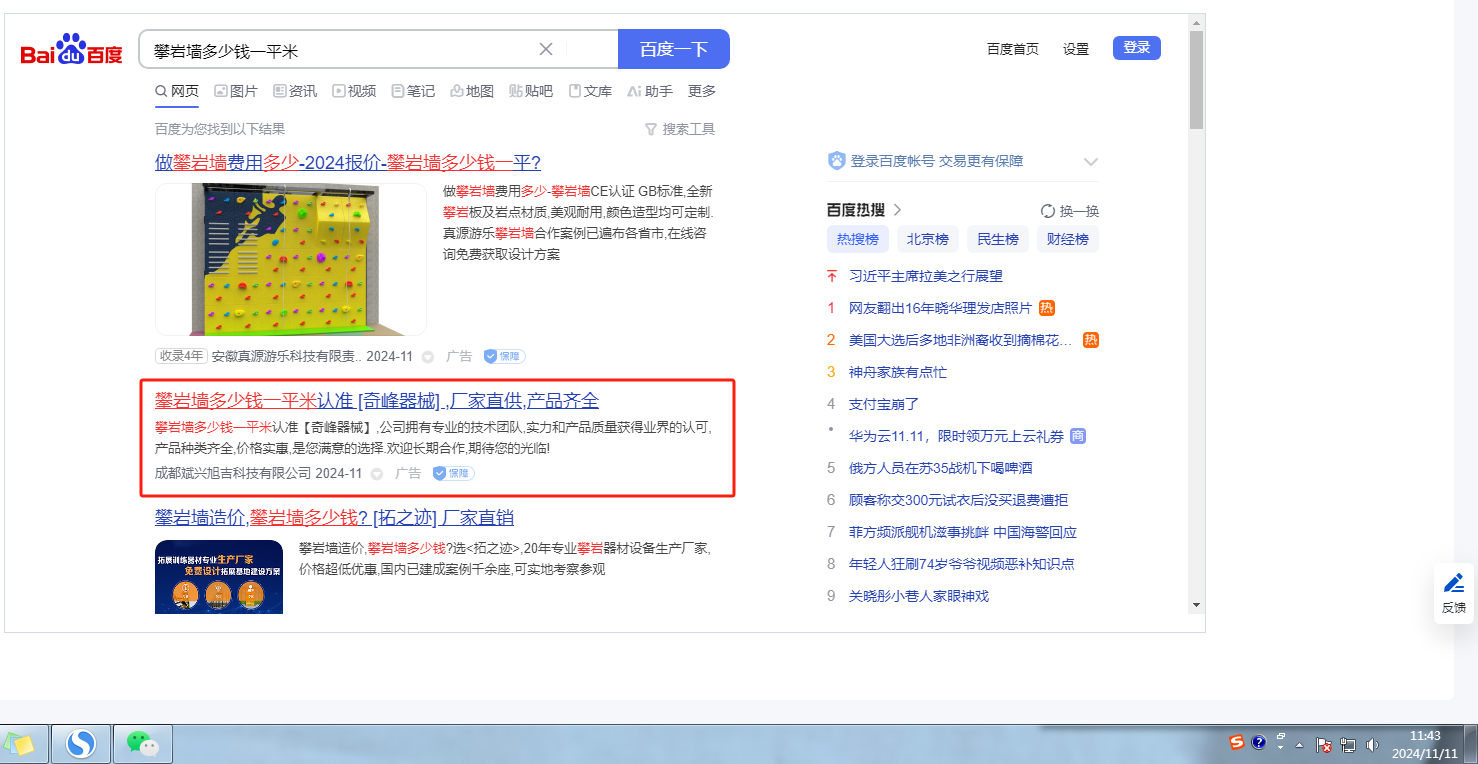The width and height of the screenshot is (1478, 764).
Task: Click the volume speaker tray icon
Action: click(x=1372, y=745)
